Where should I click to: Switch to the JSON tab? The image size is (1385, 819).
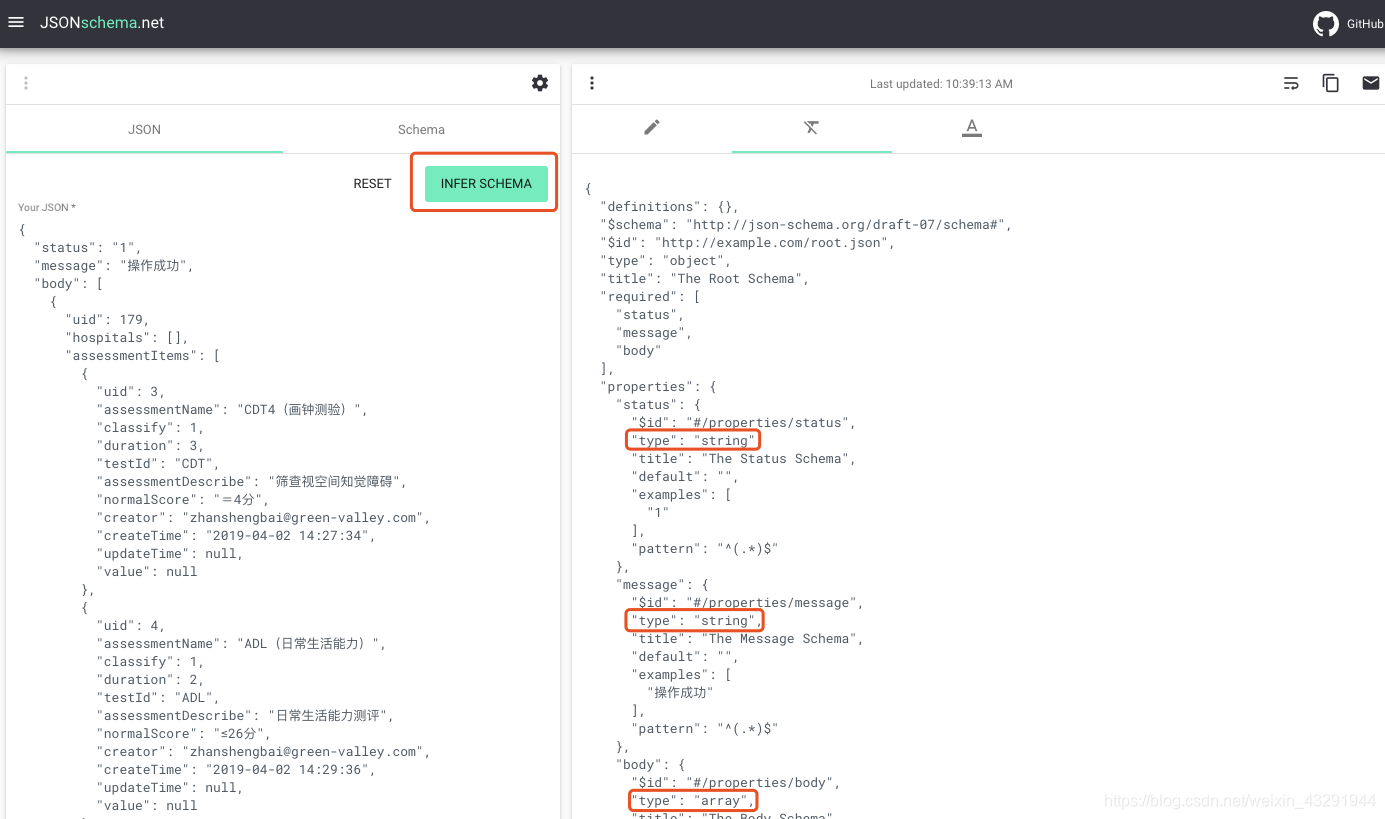tap(144, 129)
